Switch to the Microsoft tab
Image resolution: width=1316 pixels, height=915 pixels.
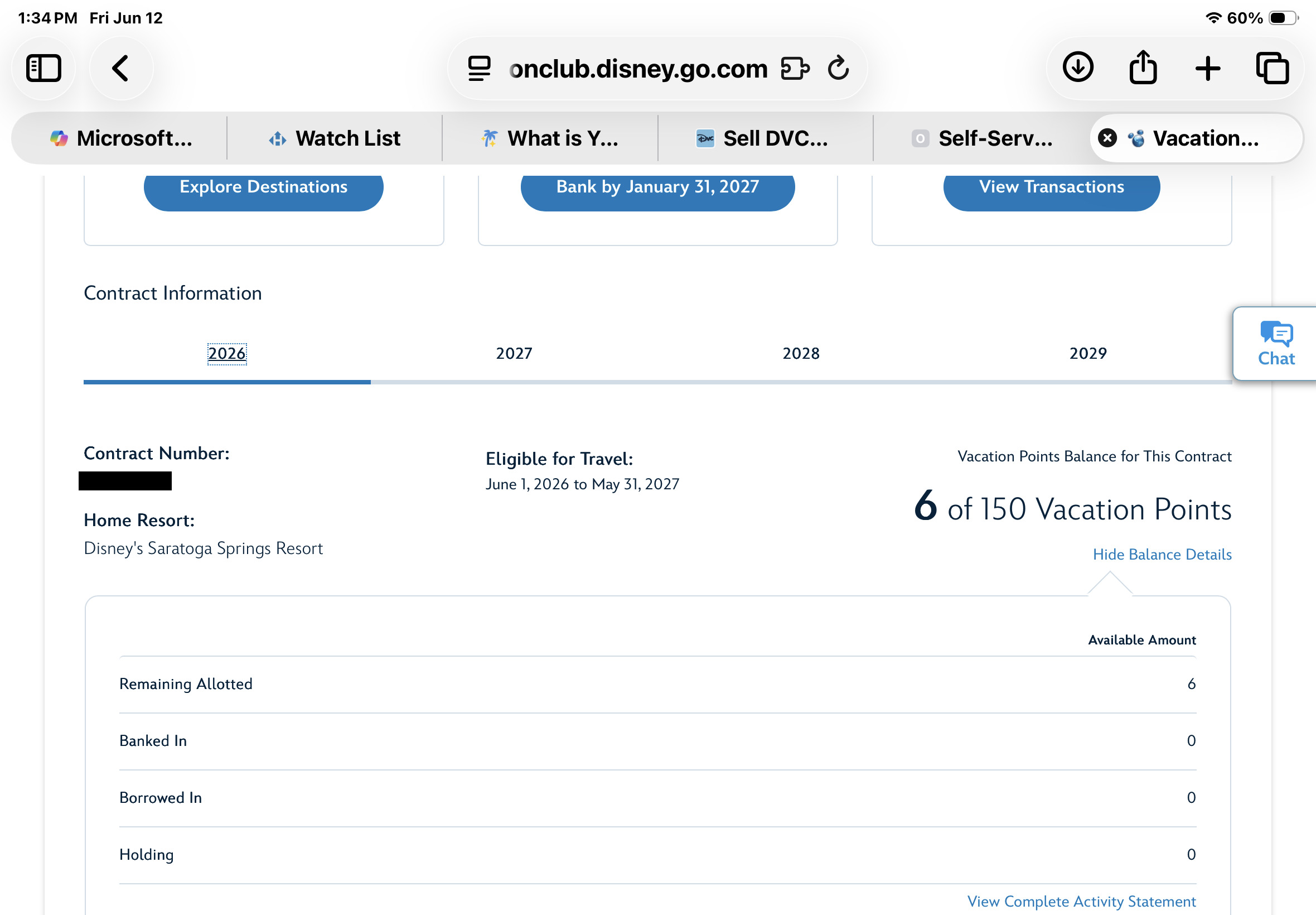(x=120, y=138)
